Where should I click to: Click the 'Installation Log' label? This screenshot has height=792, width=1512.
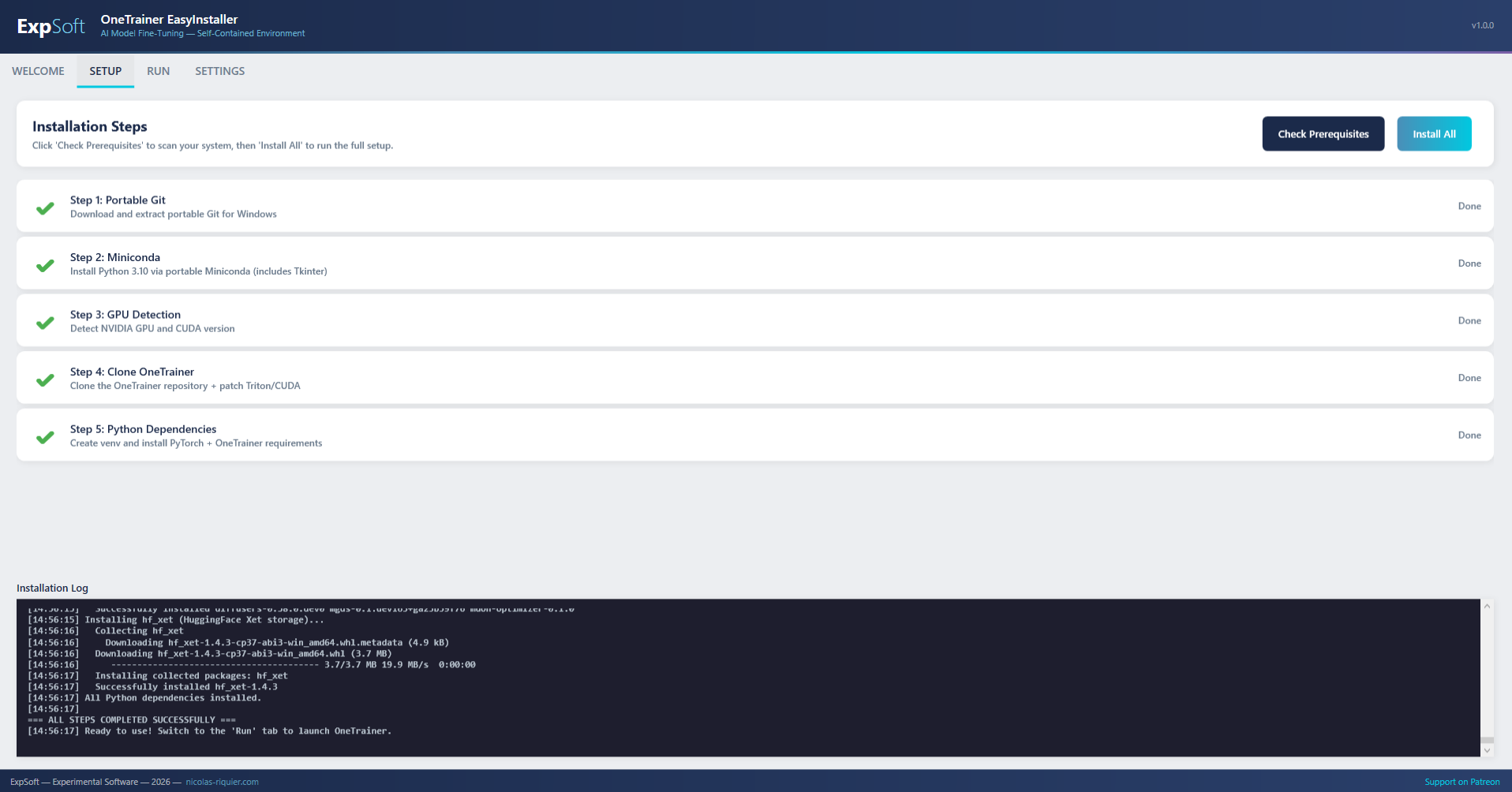[x=52, y=588]
